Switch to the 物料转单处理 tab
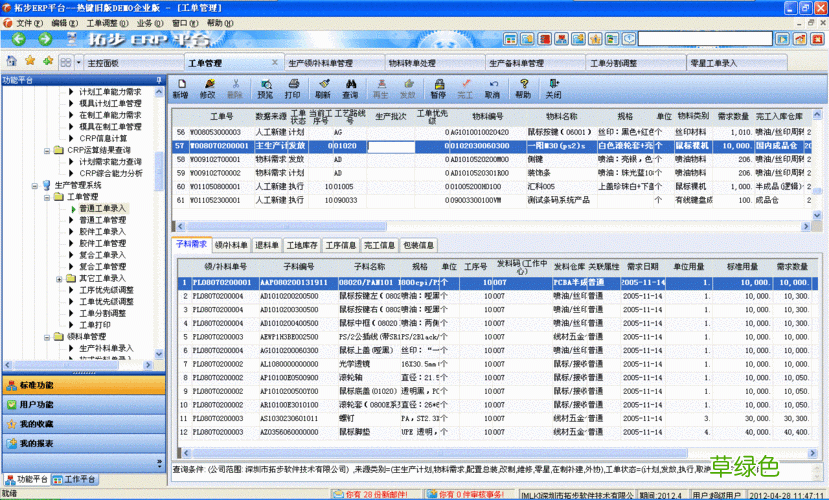This screenshot has width=829, height=500. 412,63
